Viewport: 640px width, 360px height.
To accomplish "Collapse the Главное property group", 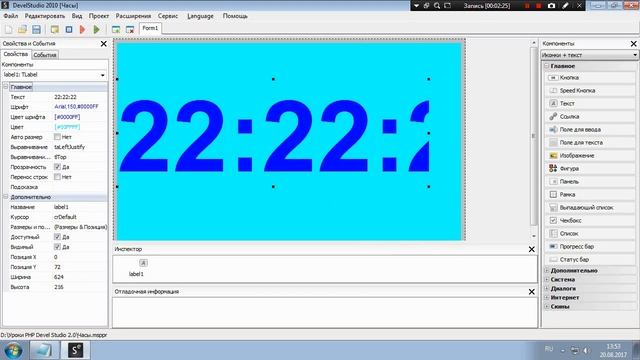I will coord(6,87).
